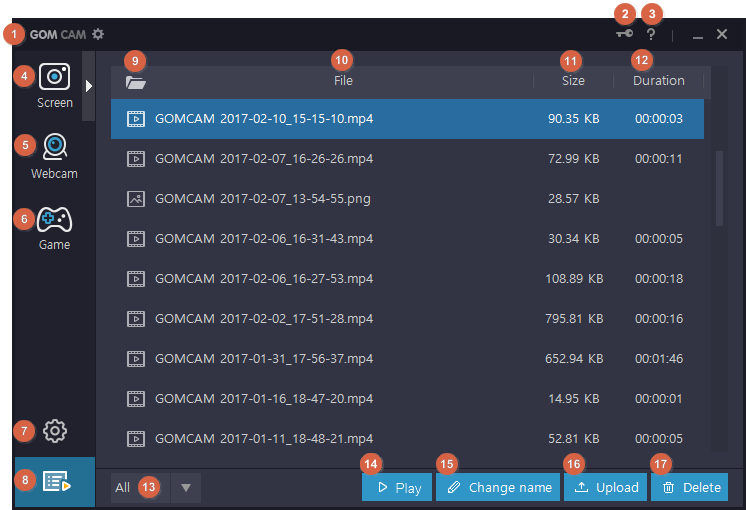The height and width of the screenshot is (510, 746).
Task: Sort by the Duration column header
Action: [658, 81]
